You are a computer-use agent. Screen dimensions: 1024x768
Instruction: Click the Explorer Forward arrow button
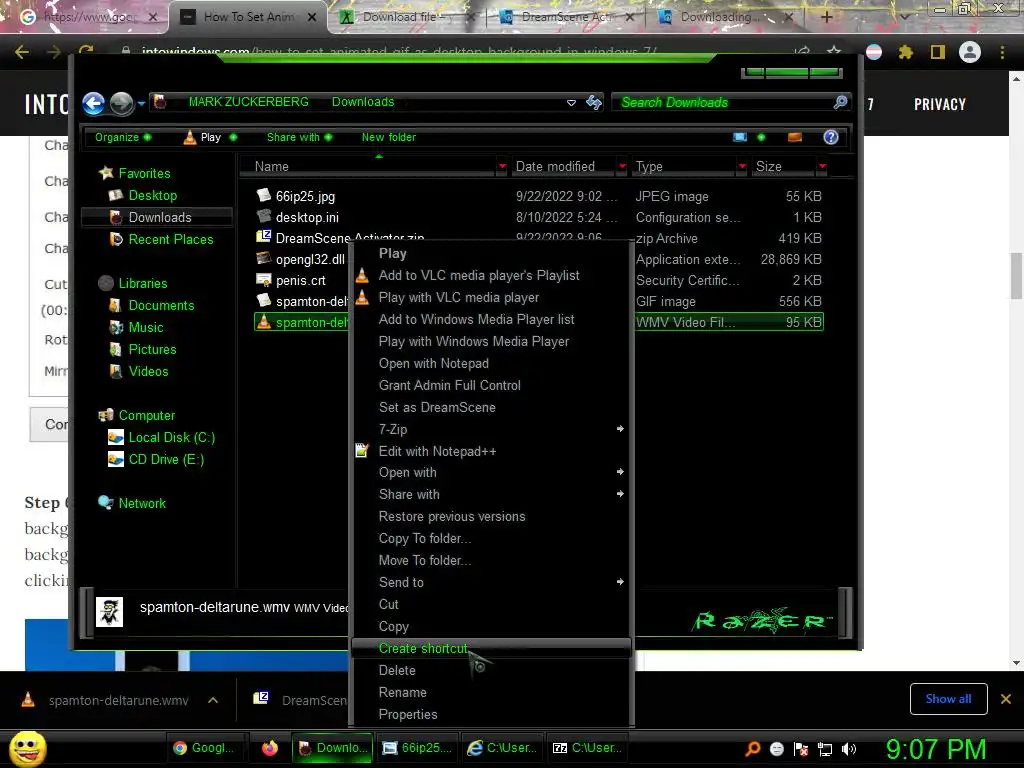(x=121, y=103)
